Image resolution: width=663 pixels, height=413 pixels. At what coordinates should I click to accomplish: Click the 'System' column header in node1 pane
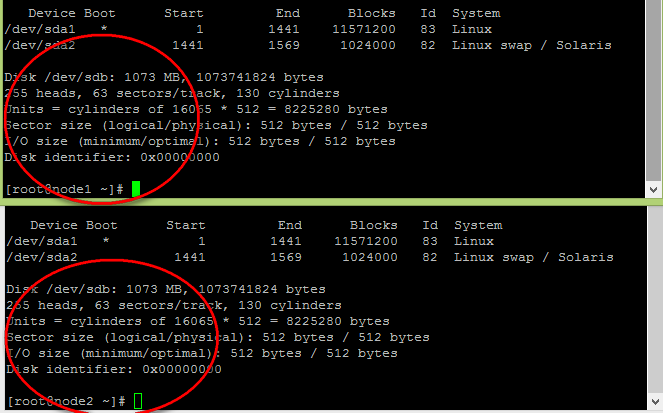(x=476, y=14)
